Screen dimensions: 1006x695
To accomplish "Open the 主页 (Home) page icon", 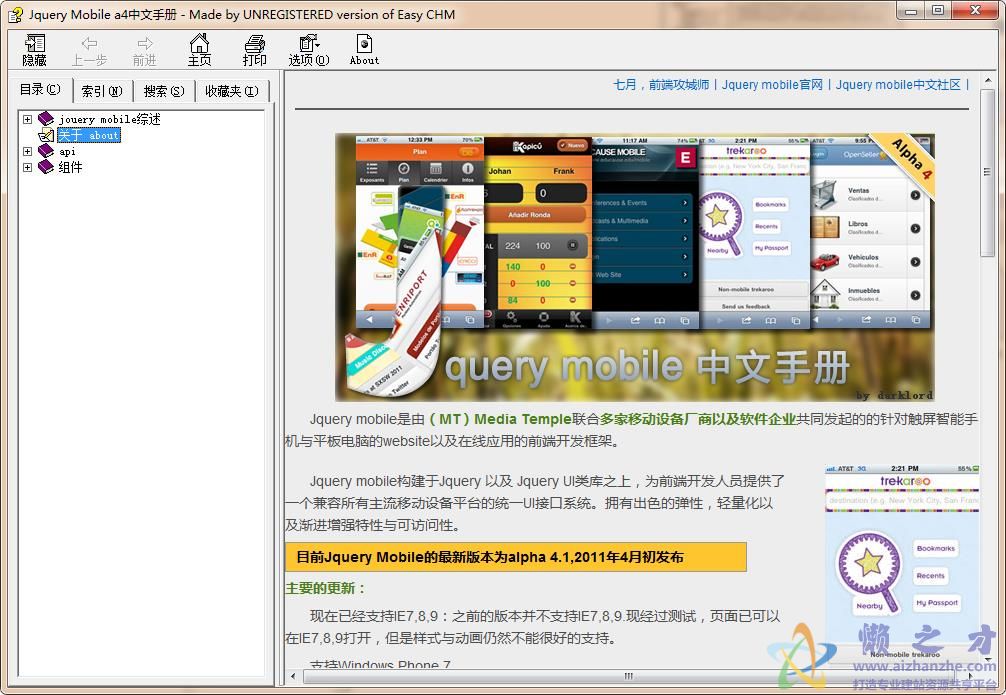I will tap(199, 50).
